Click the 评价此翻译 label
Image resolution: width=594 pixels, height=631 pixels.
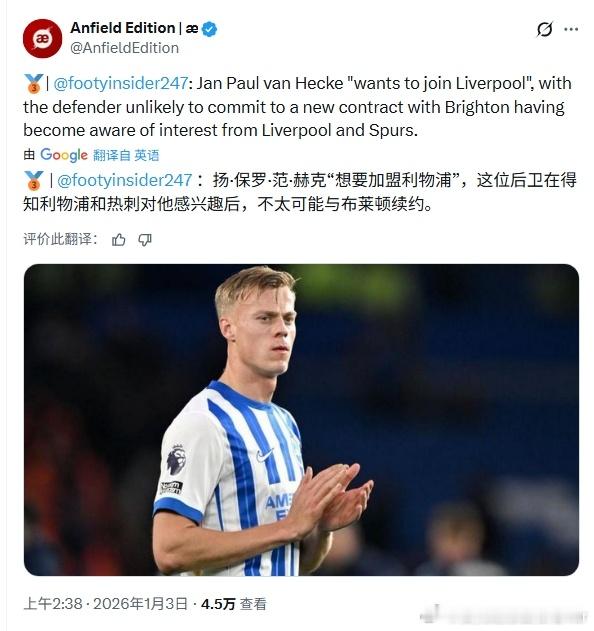60,239
